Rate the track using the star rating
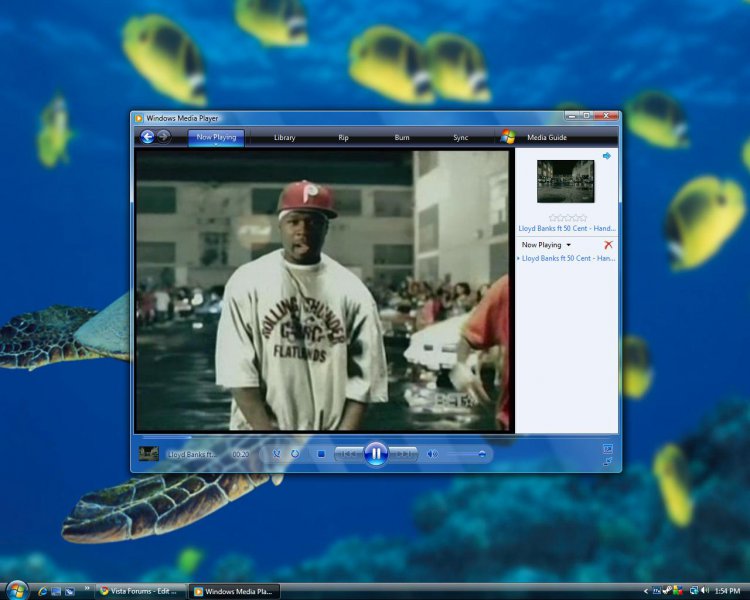 pyautogui.click(x=568, y=218)
